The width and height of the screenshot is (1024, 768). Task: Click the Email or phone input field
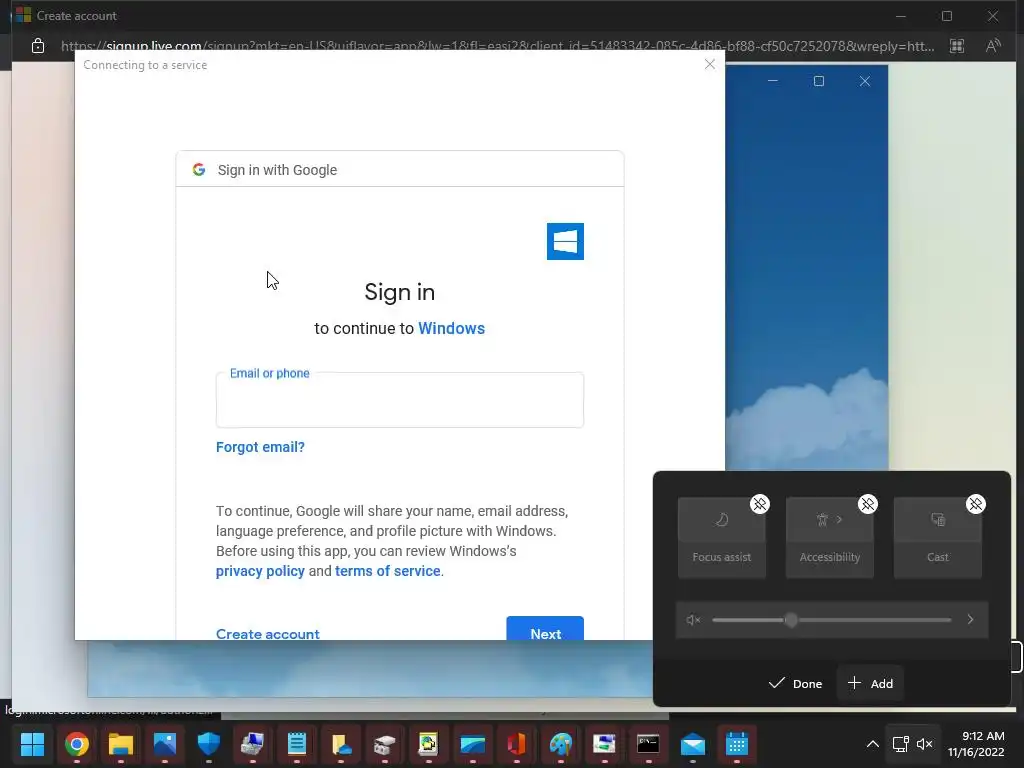pos(400,400)
